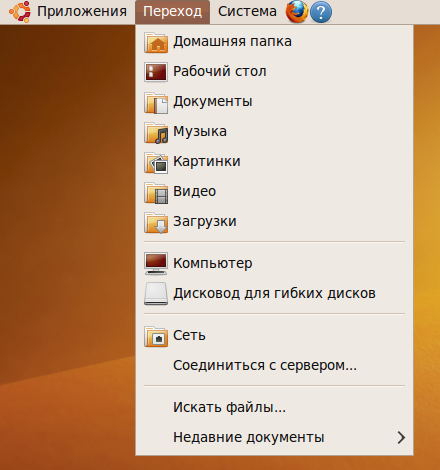Open the Приложения menu
The image size is (440, 470).
82,12
